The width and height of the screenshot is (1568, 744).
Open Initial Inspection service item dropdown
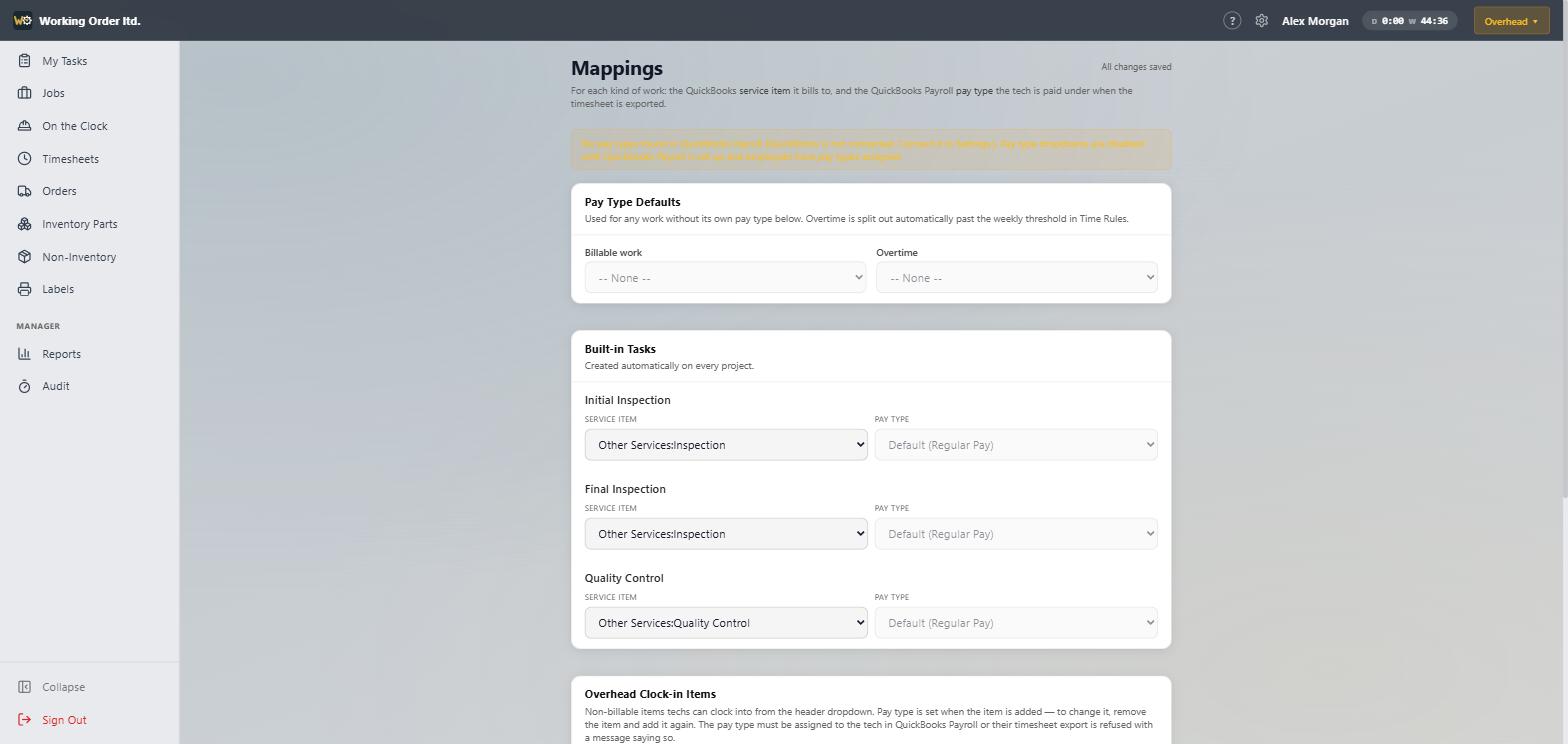coord(726,445)
